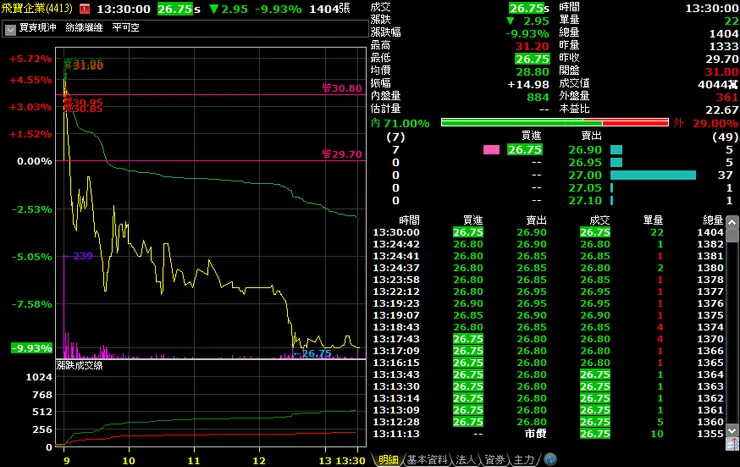Click the 30.80 reference line label on chart
The width and height of the screenshot is (740, 467).
[342, 88]
